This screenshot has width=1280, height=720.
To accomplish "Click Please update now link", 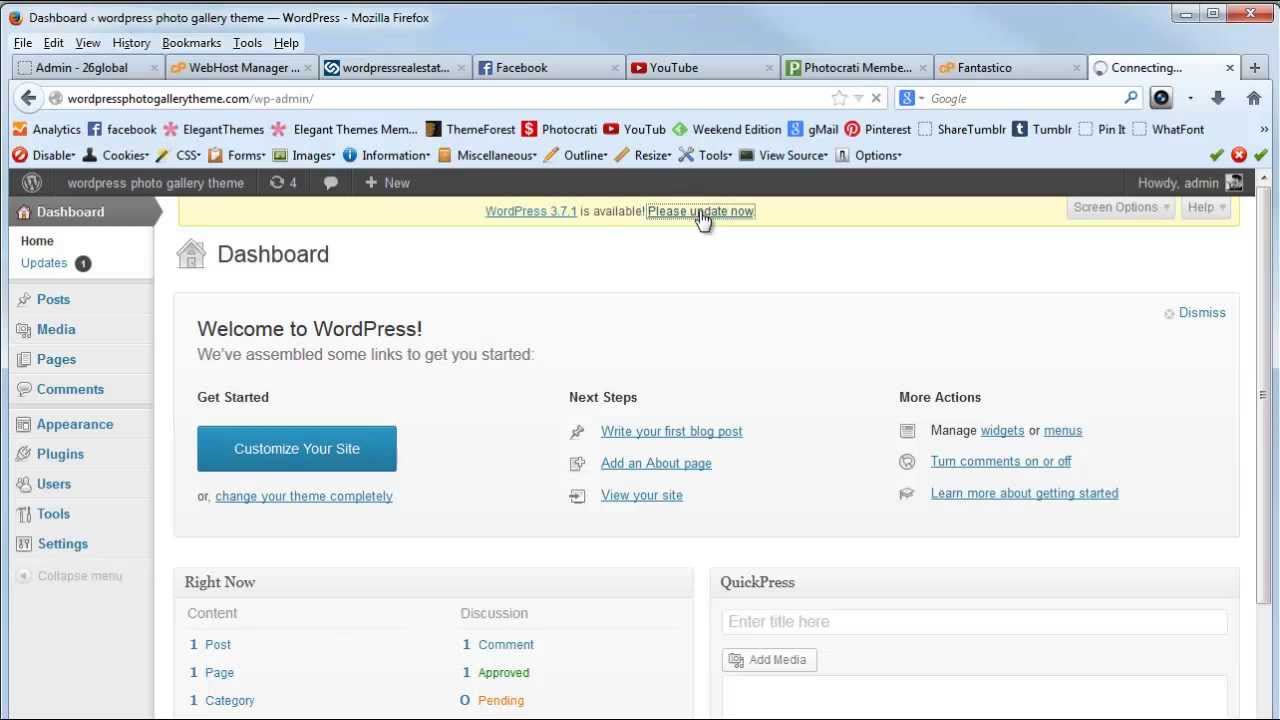I will (x=701, y=211).
